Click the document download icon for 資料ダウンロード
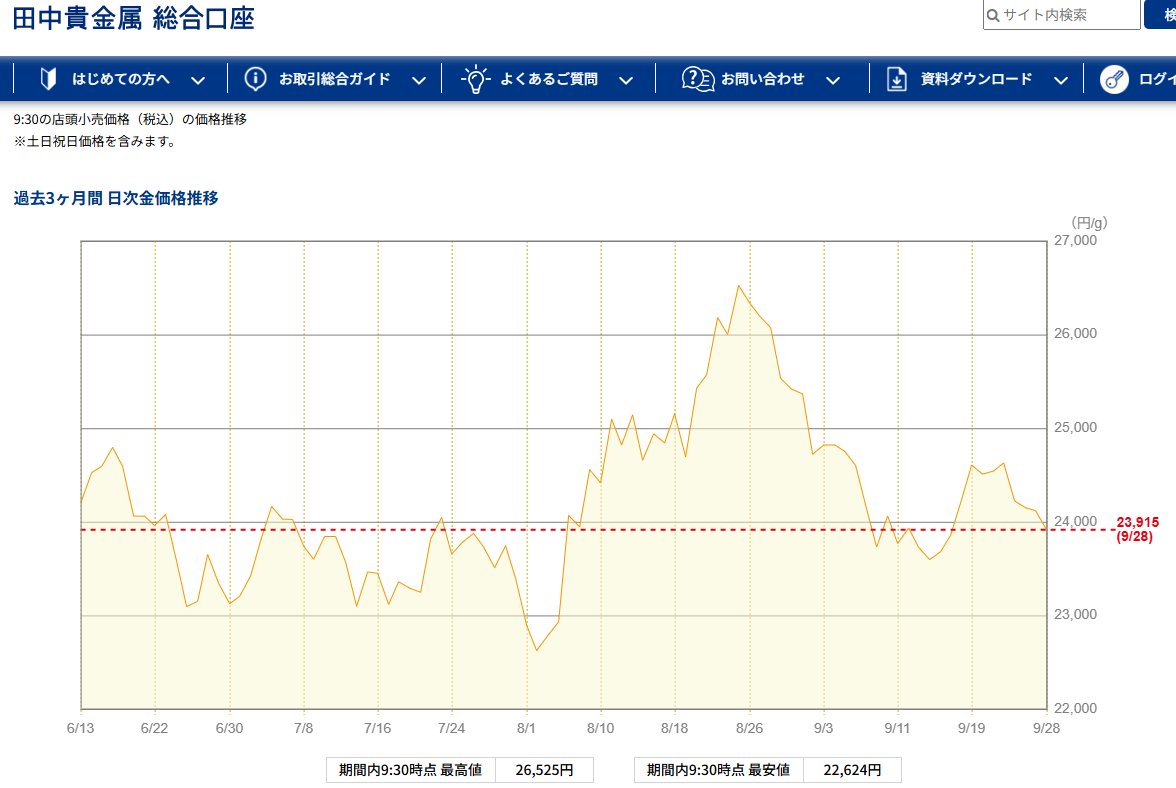The image size is (1176, 788). pos(897,79)
